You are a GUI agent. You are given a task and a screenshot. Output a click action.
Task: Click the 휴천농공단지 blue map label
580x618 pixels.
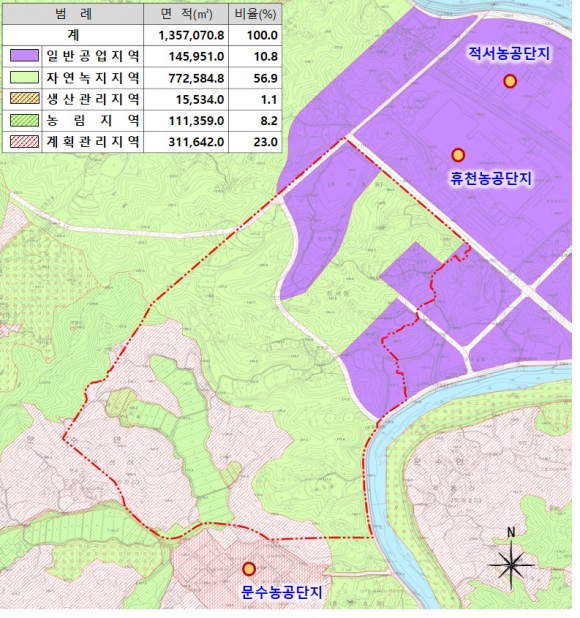pos(491,179)
